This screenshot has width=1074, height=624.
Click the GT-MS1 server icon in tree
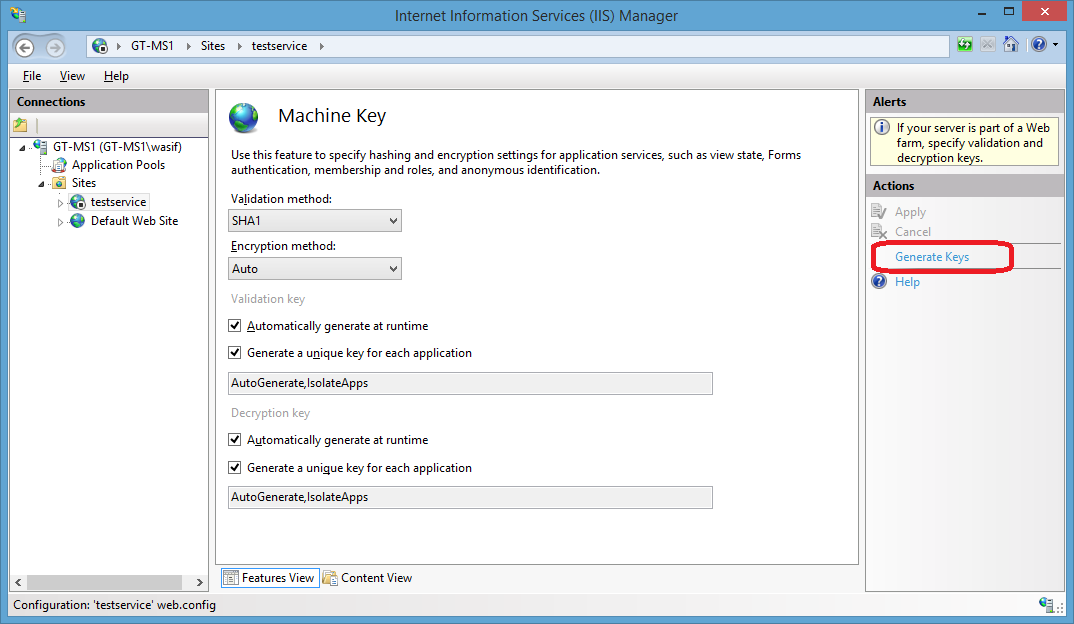40,147
